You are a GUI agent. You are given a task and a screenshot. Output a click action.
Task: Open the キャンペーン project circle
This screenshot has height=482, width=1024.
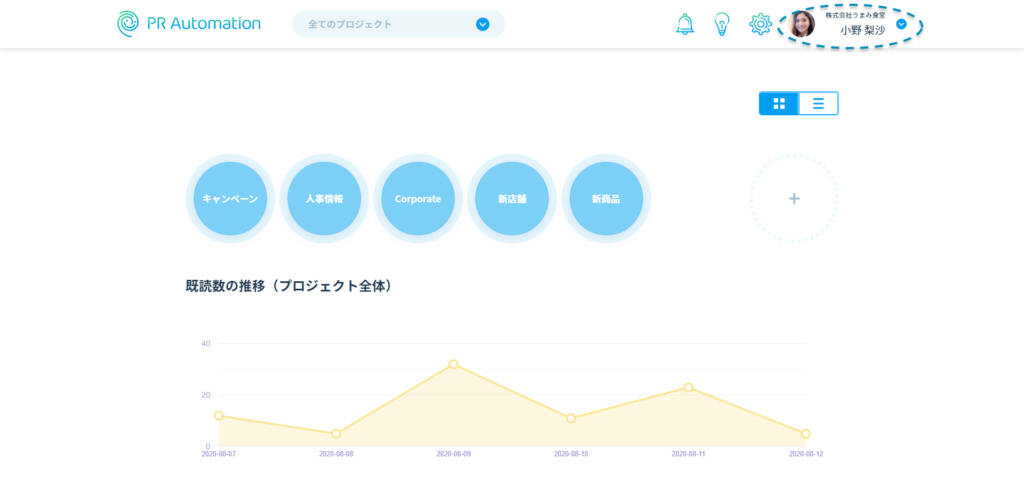230,199
